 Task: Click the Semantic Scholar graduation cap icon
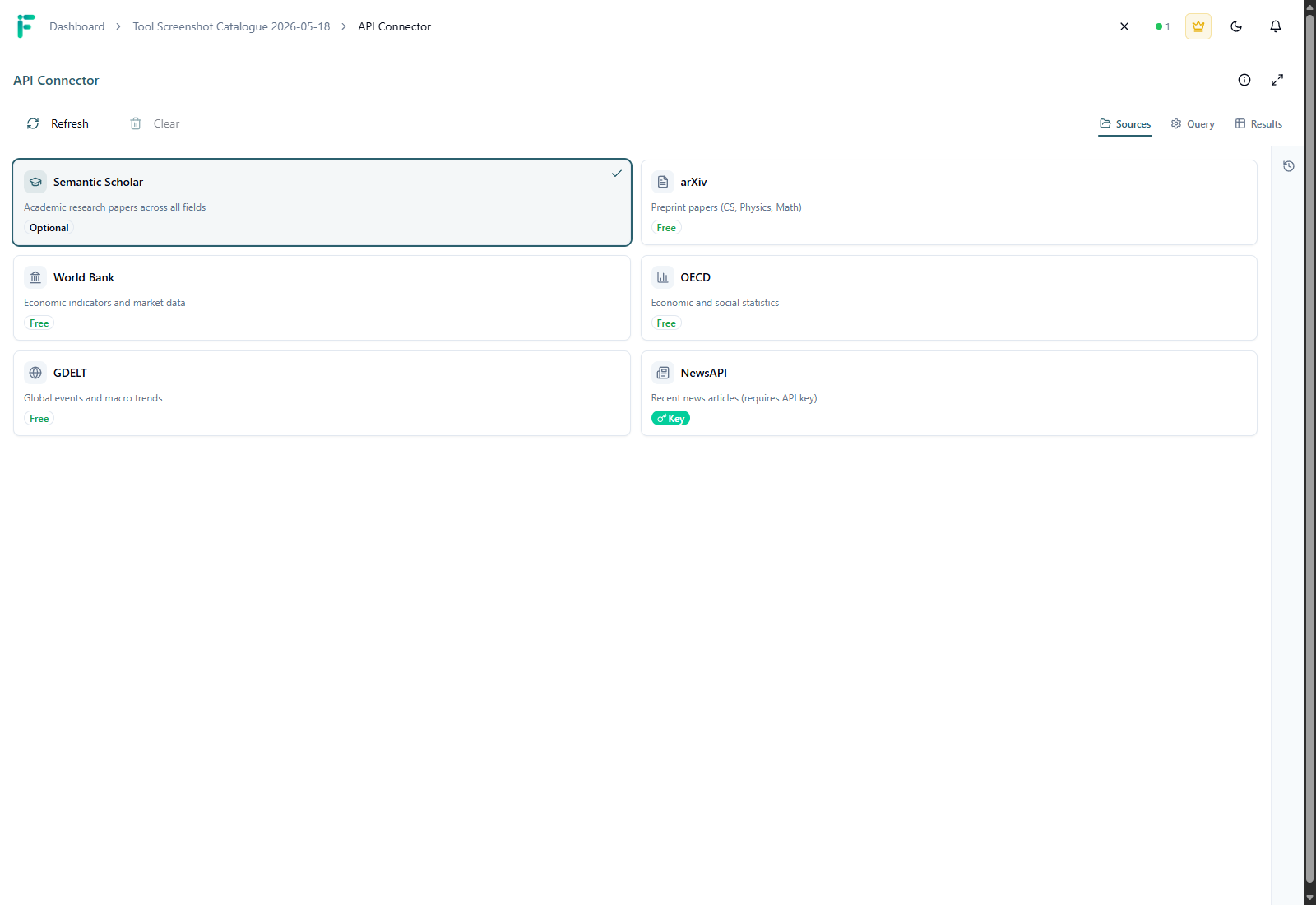click(35, 182)
